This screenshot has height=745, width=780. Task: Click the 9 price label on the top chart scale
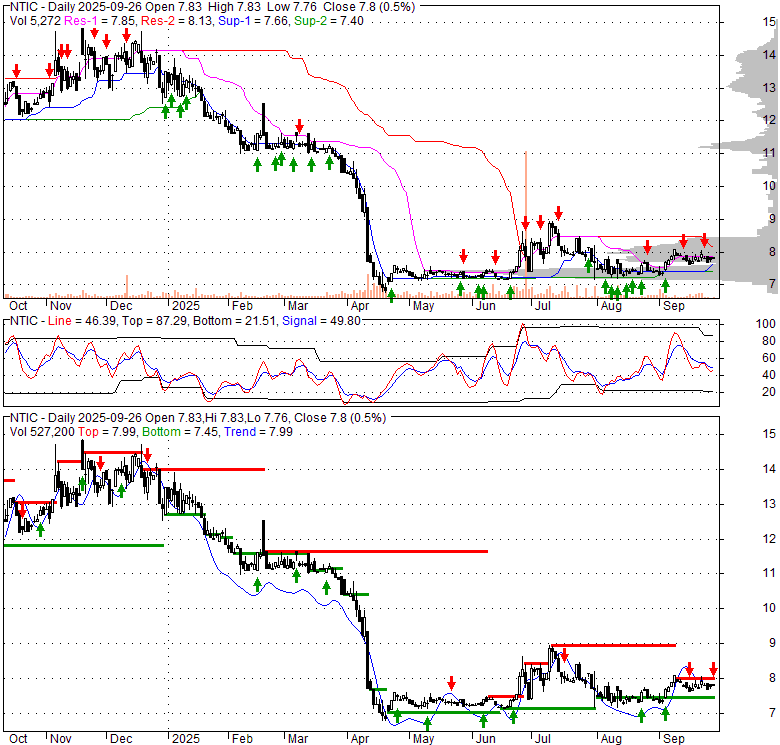[772, 219]
